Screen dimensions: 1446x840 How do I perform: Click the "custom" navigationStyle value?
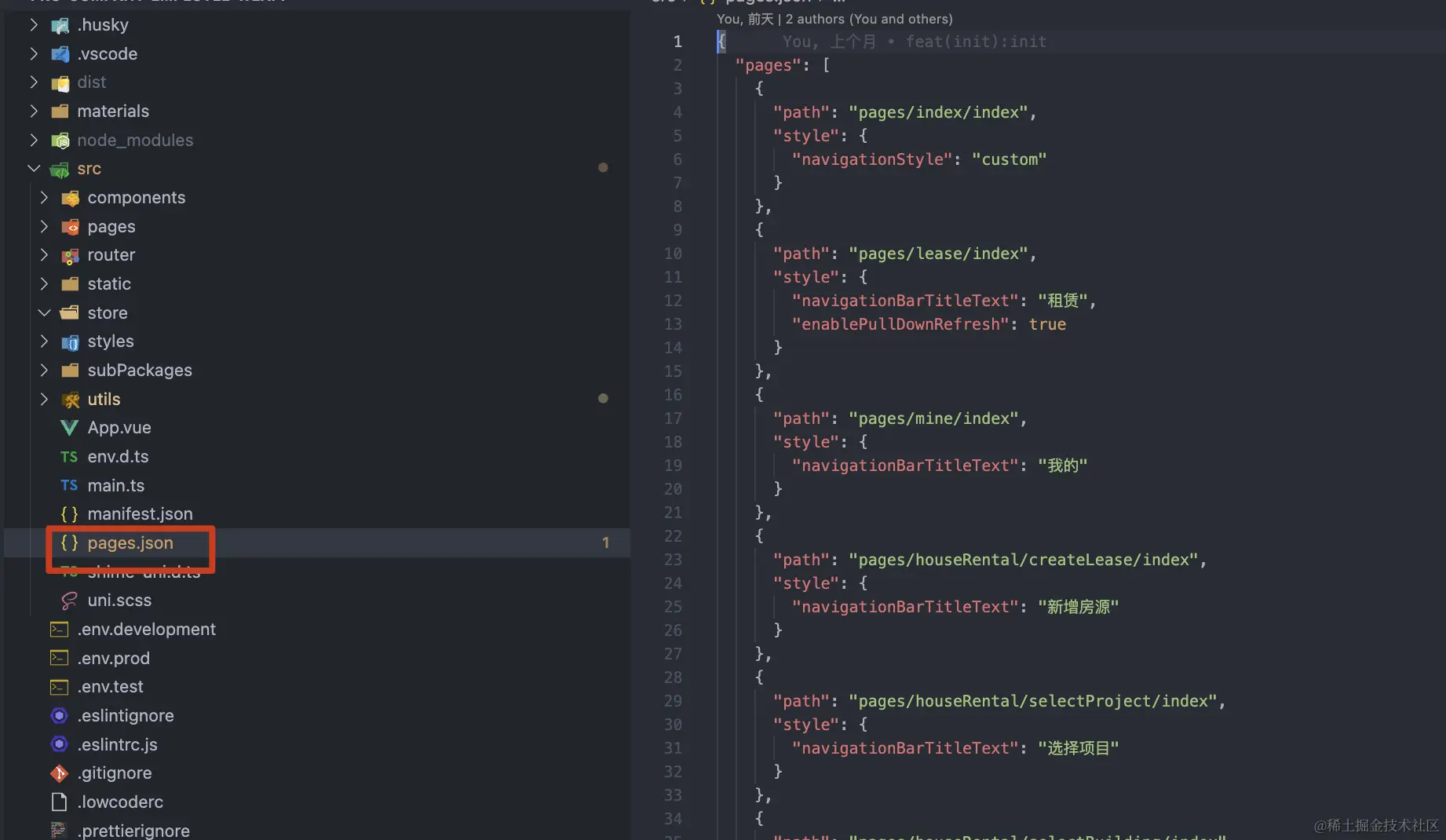click(1009, 159)
